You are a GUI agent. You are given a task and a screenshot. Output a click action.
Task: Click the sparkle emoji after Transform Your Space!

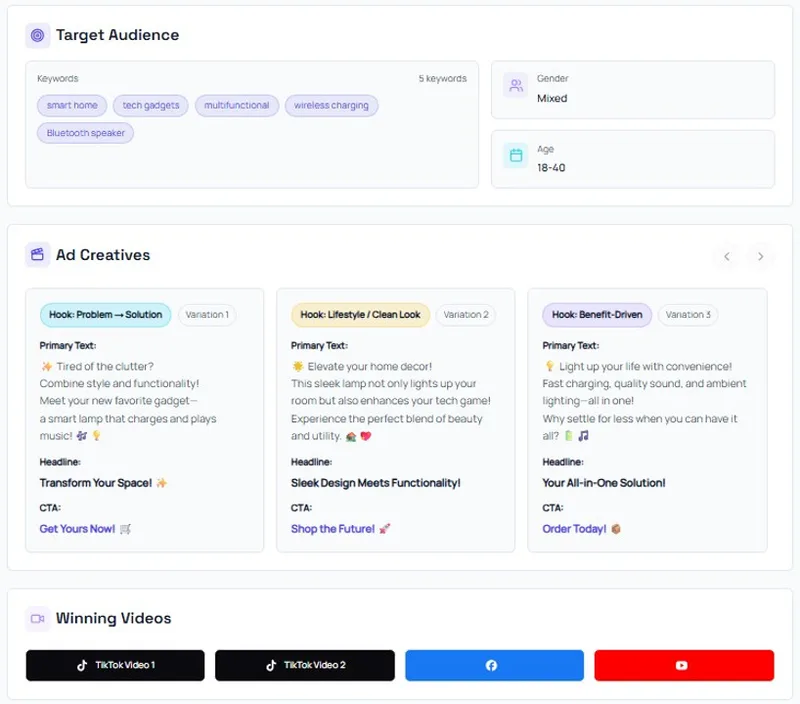coord(162,483)
